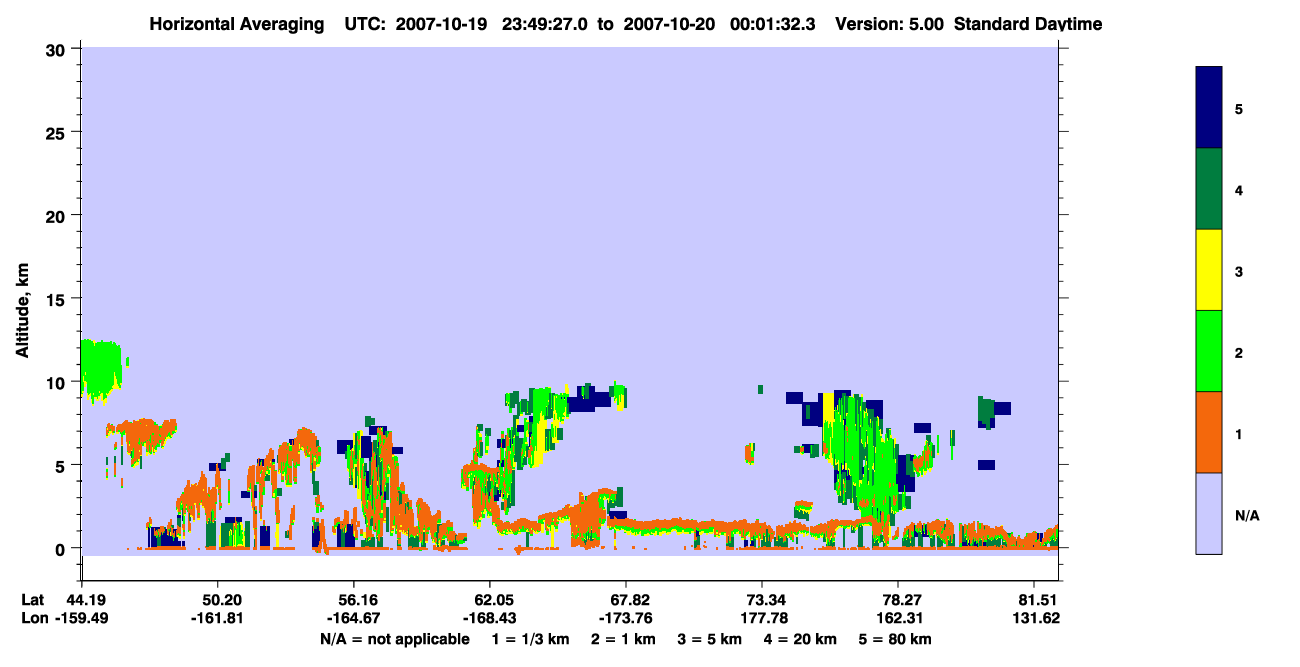1300x667 pixels.
Task: Click the yellow colorbar segment for 3
Action: (x=1209, y=270)
